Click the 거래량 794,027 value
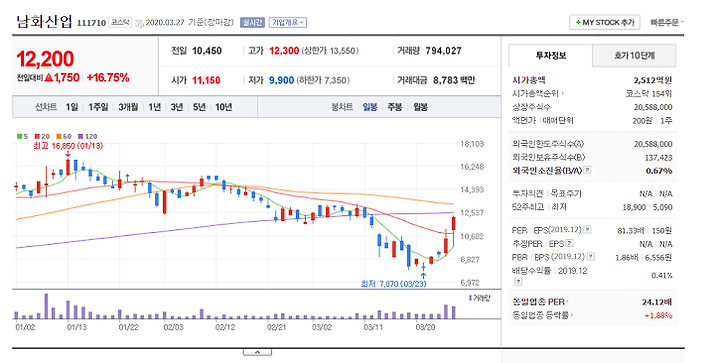Image resolution: width=720 pixels, height=363 pixels. click(x=444, y=51)
